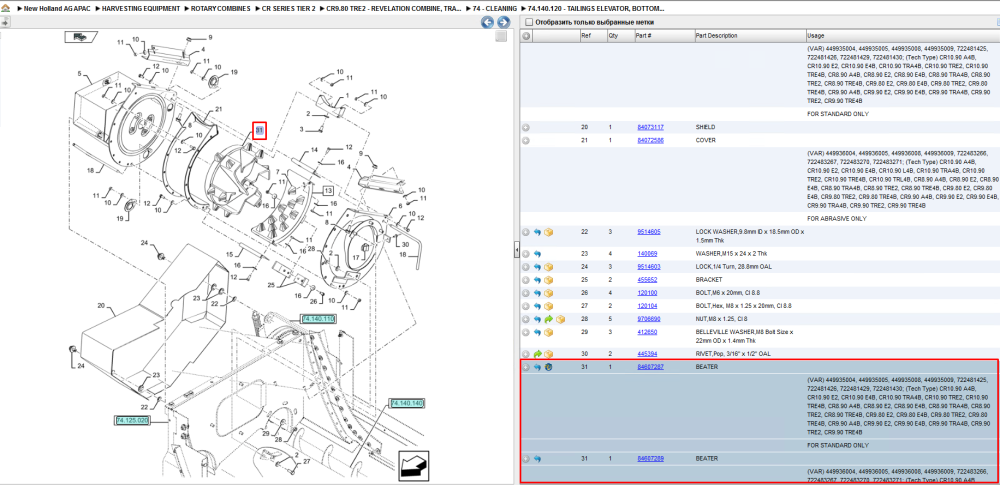Click the combine vehicle icon at diagram top
The height and width of the screenshot is (485, 1000).
pyautogui.click(x=80, y=37)
